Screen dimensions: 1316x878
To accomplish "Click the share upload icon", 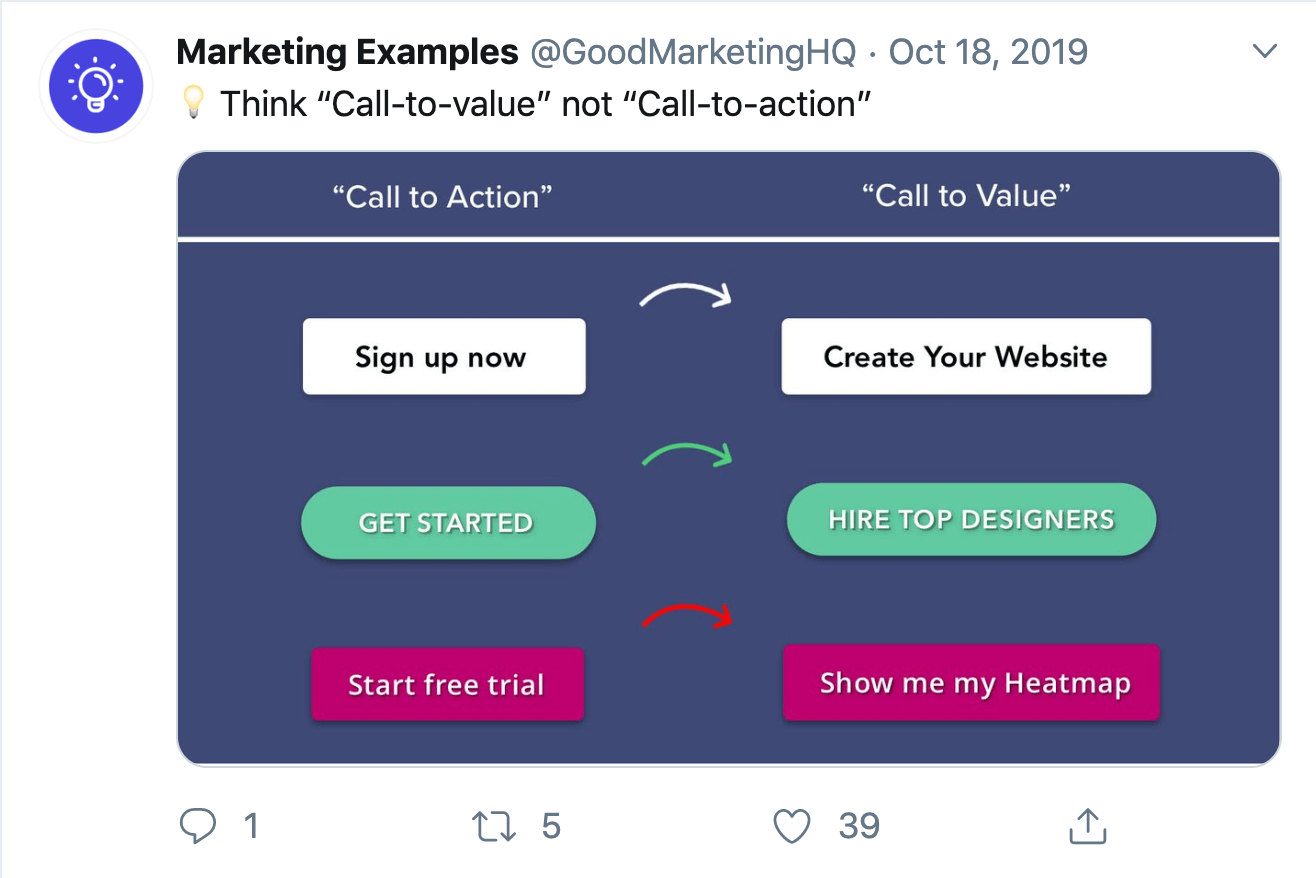I will [x=1087, y=825].
